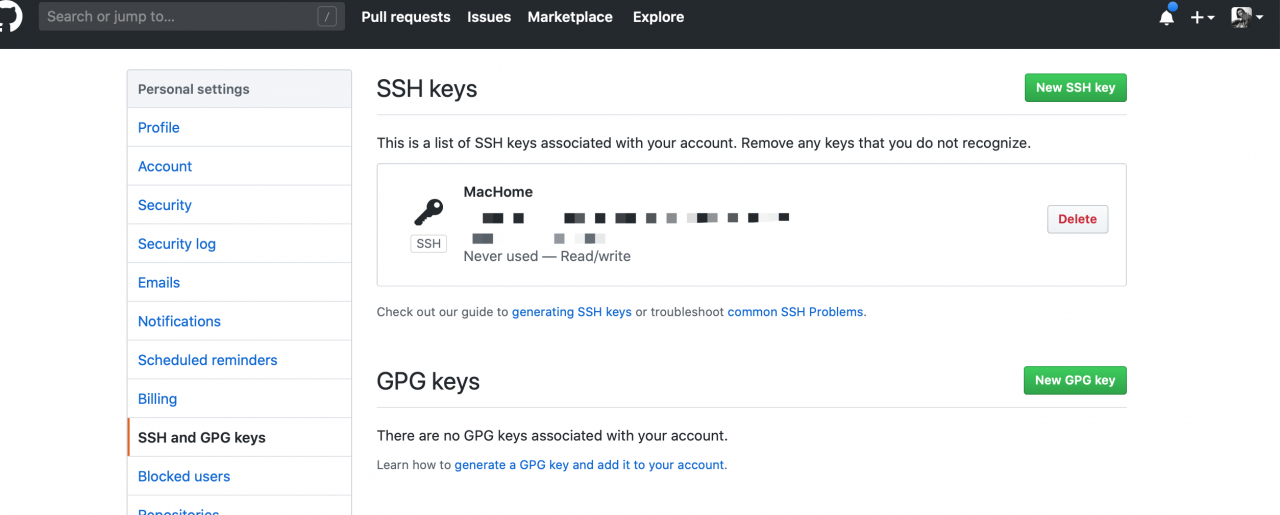Expand the user avatar menu
1280x515 pixels.
click(1247, 17)
